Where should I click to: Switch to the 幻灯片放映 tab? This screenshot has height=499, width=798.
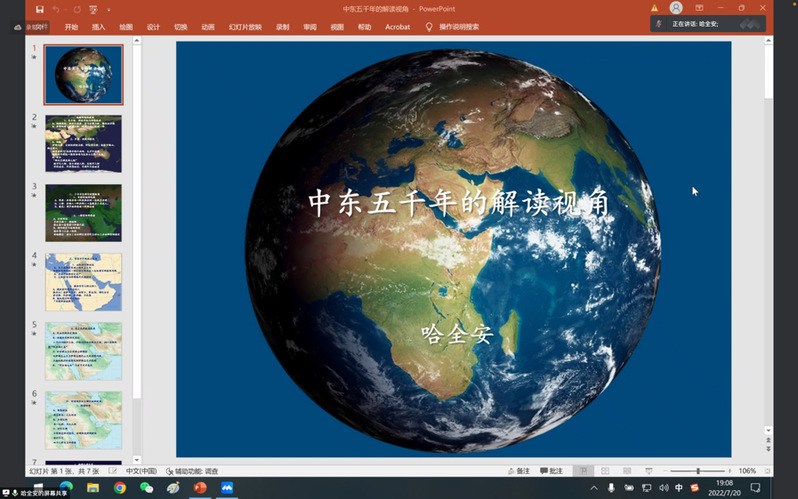pyautogui.click(x=244, y=27)
